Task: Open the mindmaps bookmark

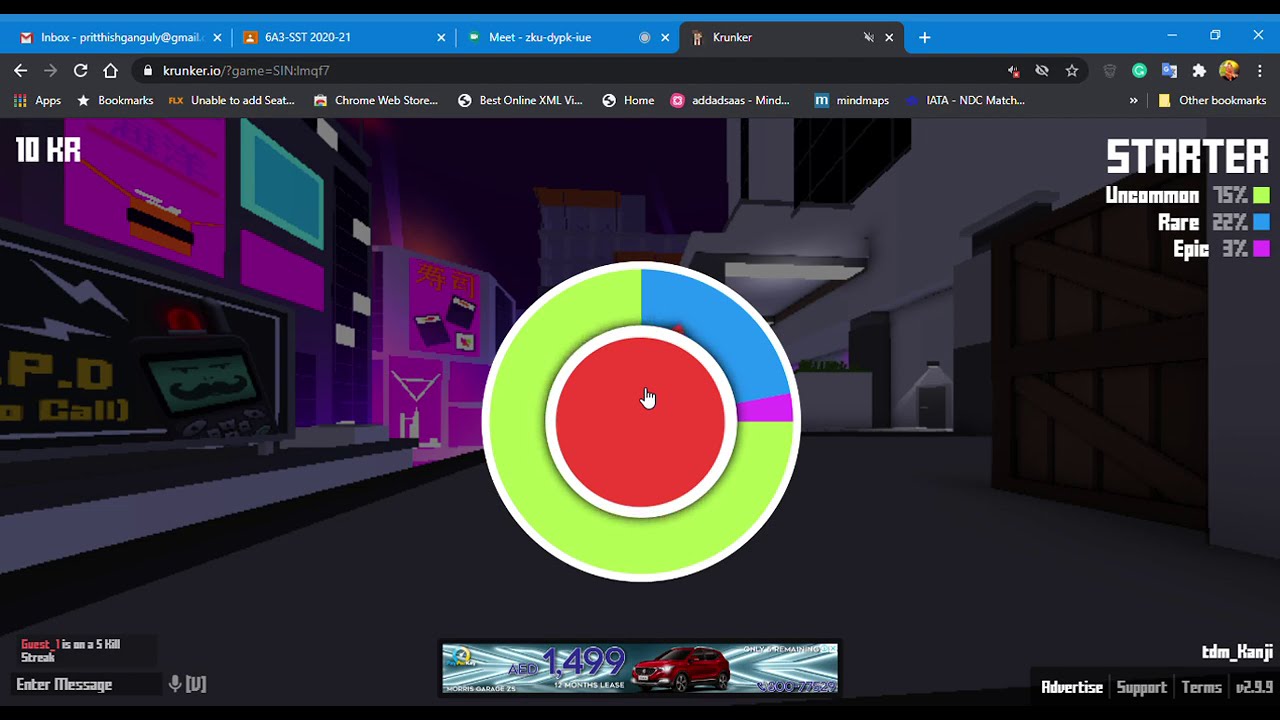Action: 852,100
